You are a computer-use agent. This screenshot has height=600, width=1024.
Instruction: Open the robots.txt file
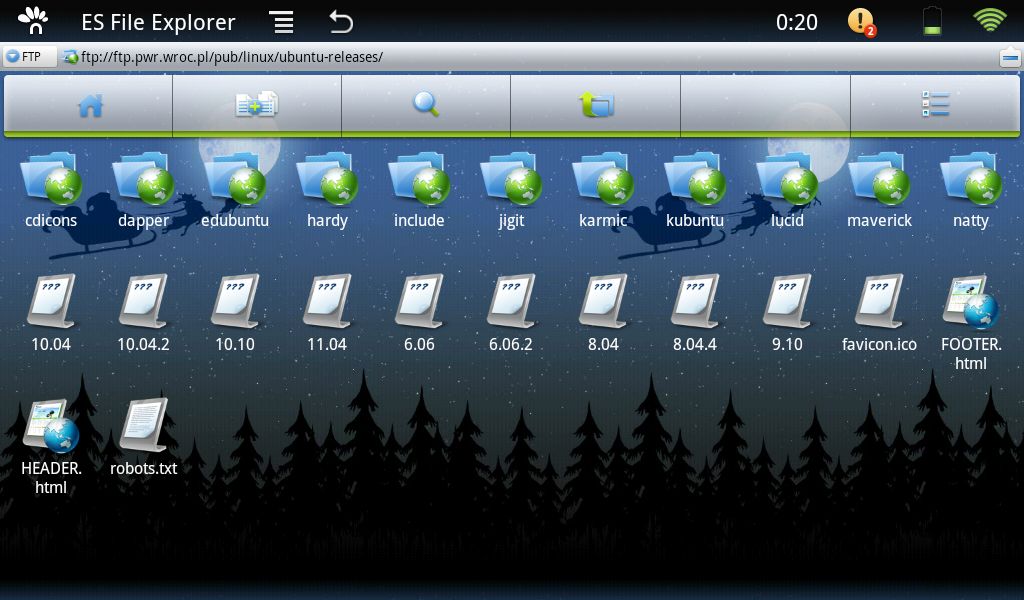pos(143,437)
